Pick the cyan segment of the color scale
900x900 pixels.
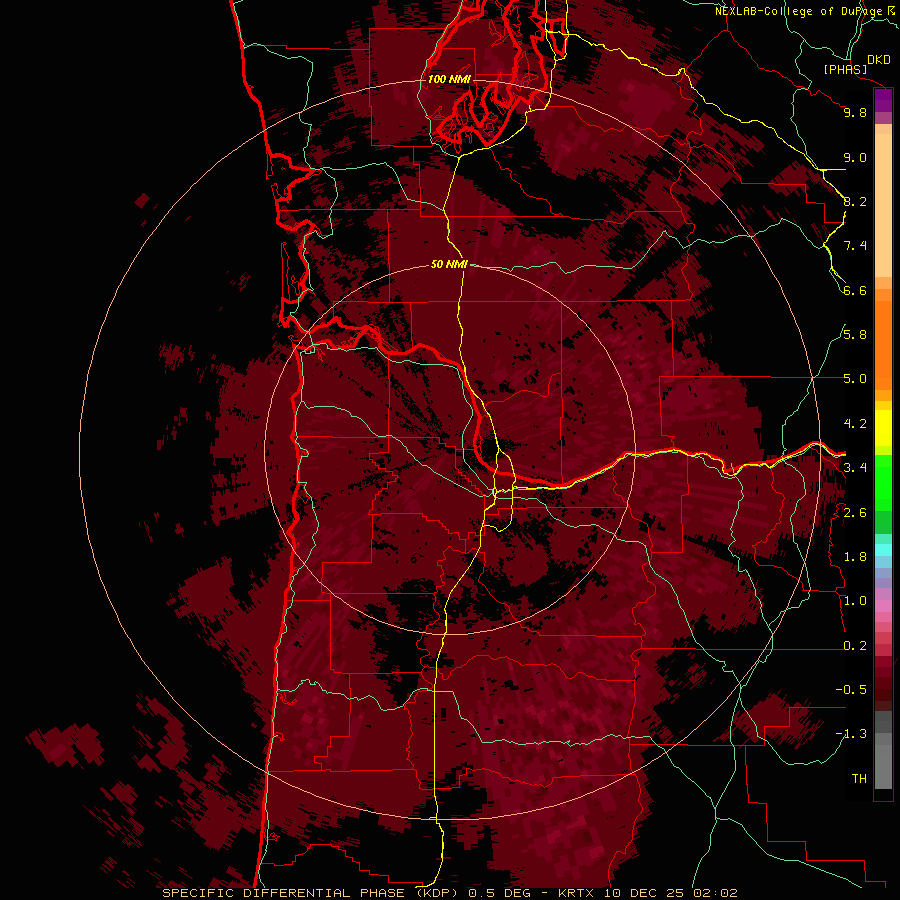(x=883, y=550)
